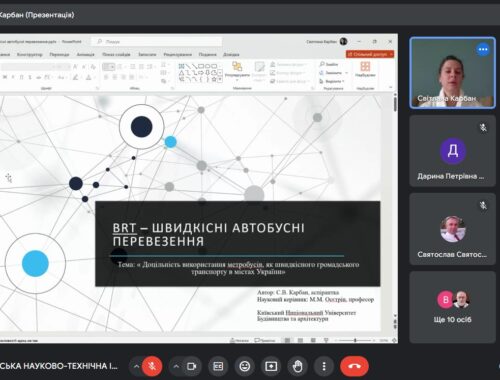Expand audio settings arrow beside microphone
The height and width of the screenshot is (380, 500).
[x=136, y=366]
